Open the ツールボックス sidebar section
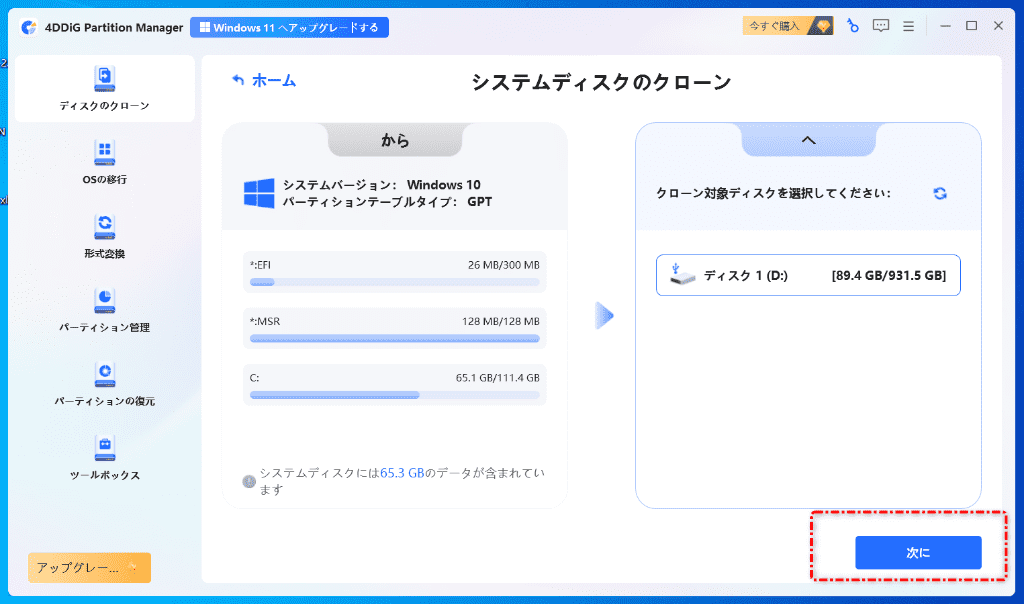This screenshot has height=604, width=1024. [x=104, y=458]
